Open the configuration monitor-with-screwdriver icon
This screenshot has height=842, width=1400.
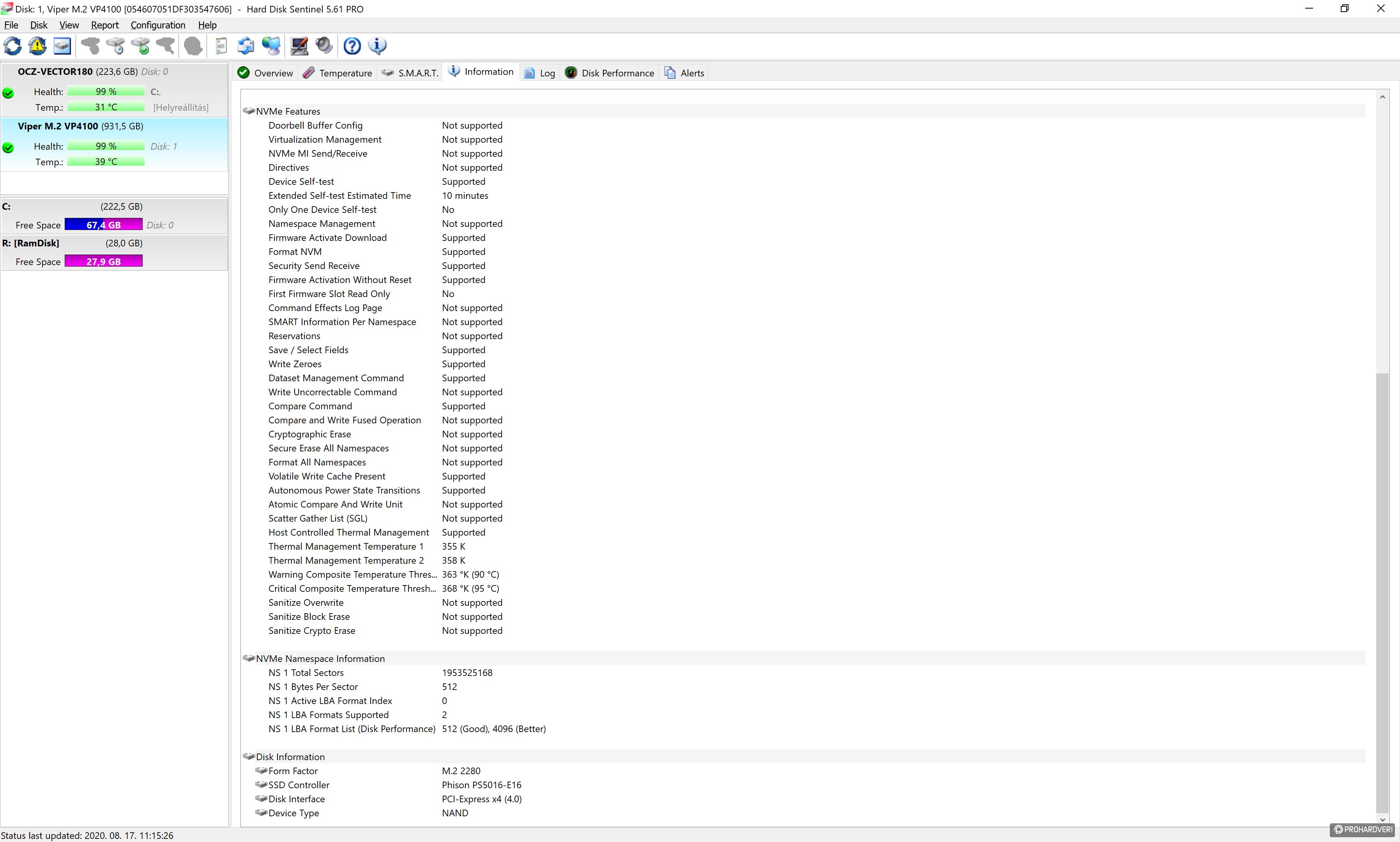coord(299,46)
